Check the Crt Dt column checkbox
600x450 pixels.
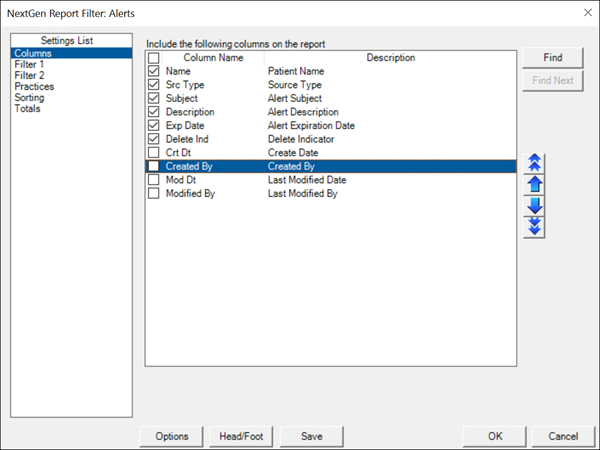pyautogui.click(x=153, y=153)
